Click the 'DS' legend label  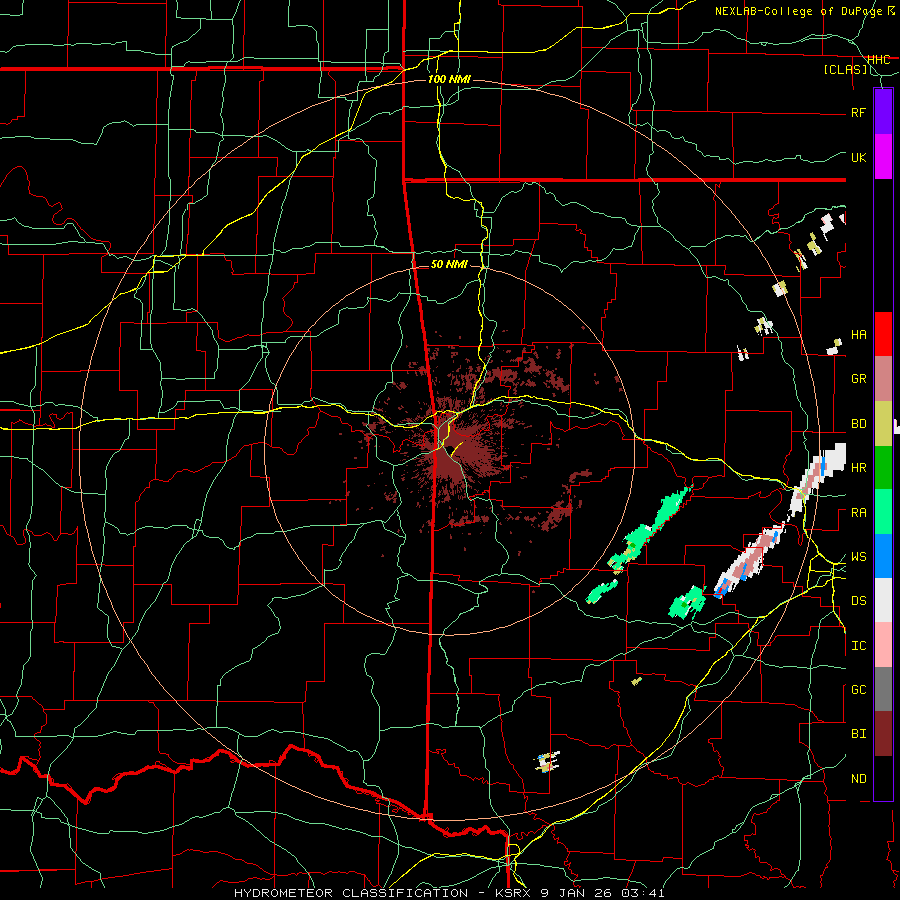[858, 601]
